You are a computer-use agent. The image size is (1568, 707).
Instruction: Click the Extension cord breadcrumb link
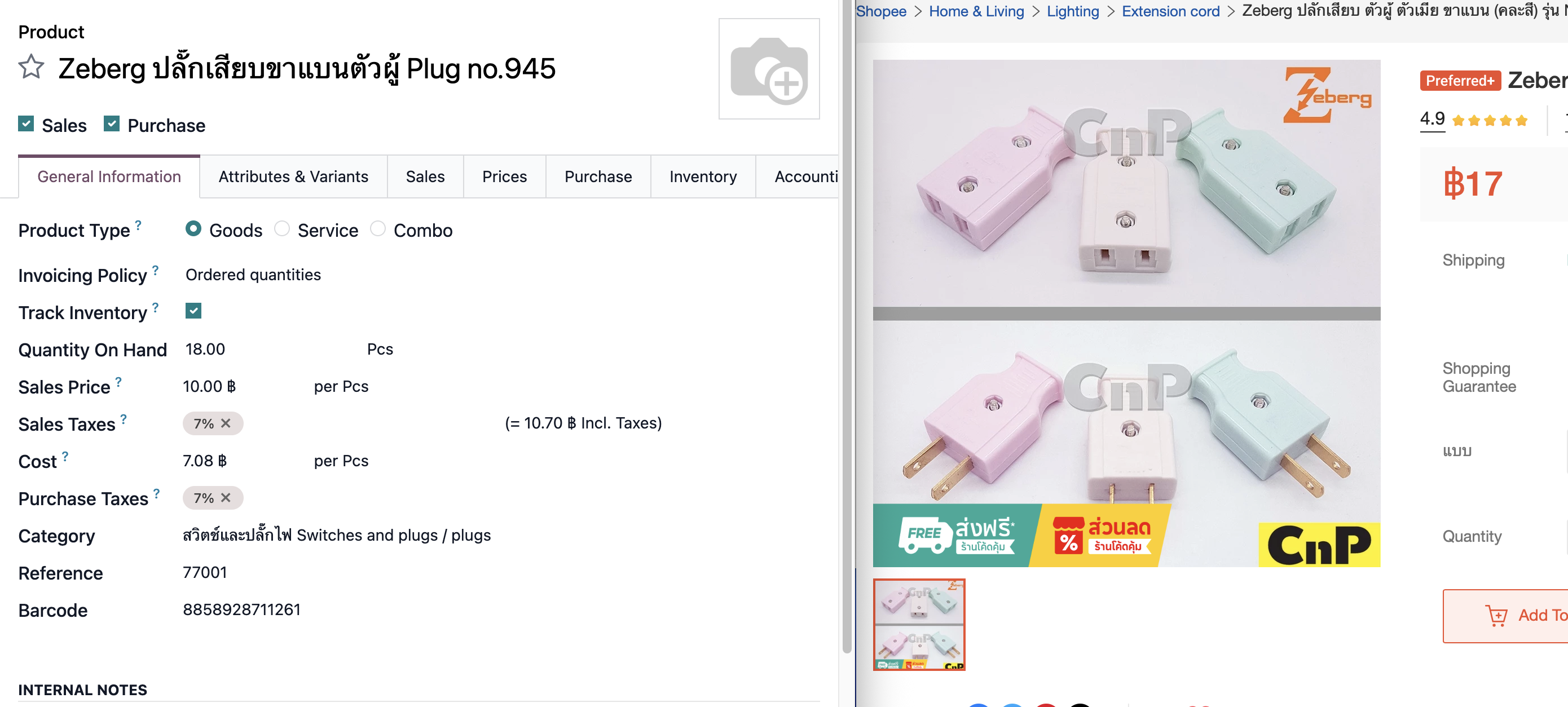(1170, 11)
